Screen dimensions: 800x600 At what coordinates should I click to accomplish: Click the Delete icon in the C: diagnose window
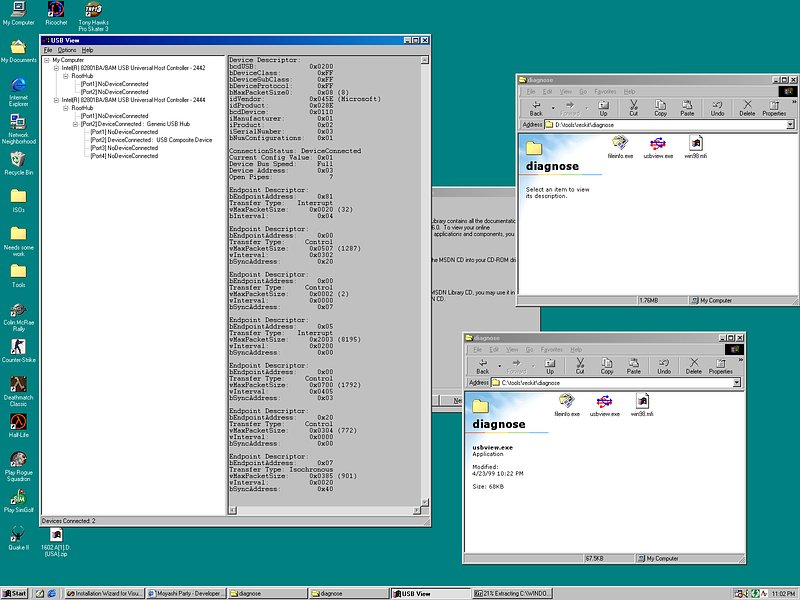click(x=693, y=365)
